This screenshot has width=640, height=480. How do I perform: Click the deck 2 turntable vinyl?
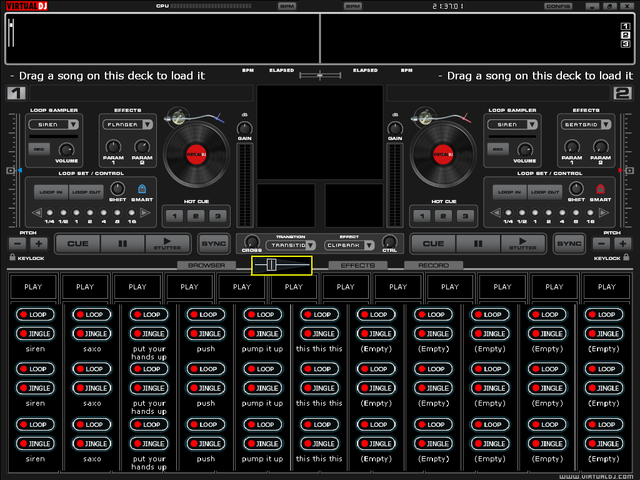443,155
